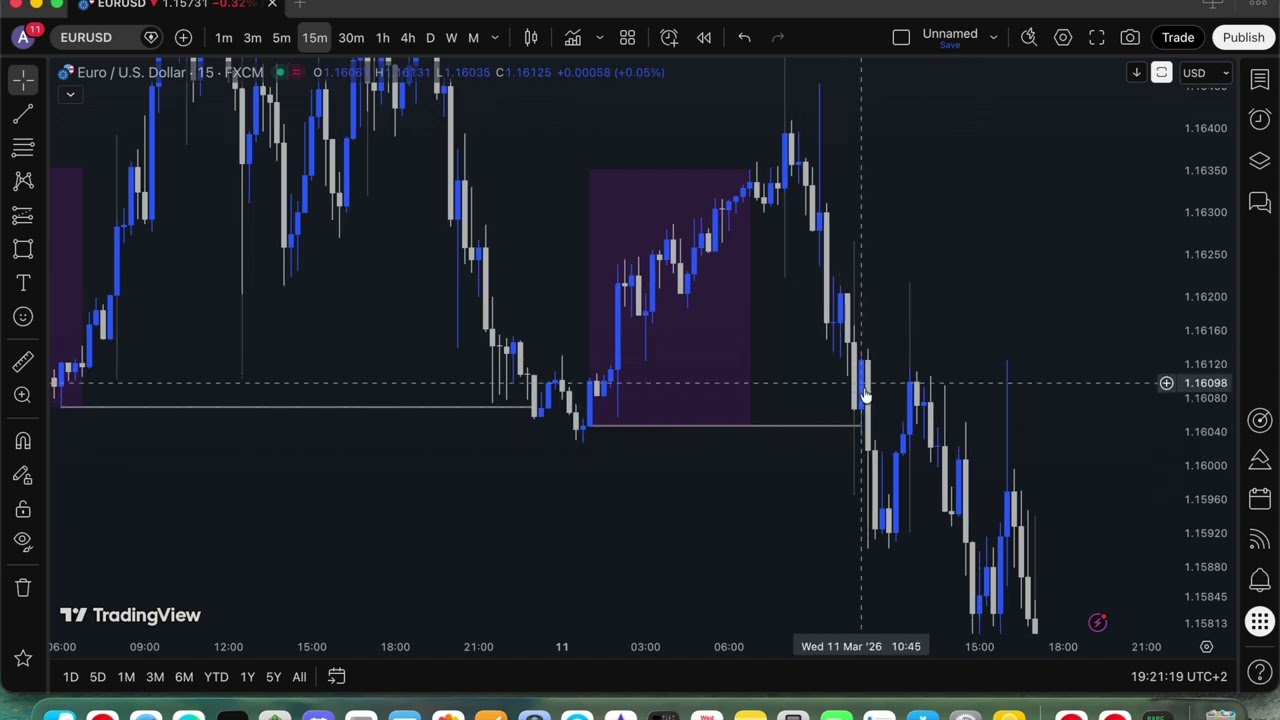This screenshot has height=720, width=1280.
Task: Select the crosshair cursor tool
Action: coord(23,81)
